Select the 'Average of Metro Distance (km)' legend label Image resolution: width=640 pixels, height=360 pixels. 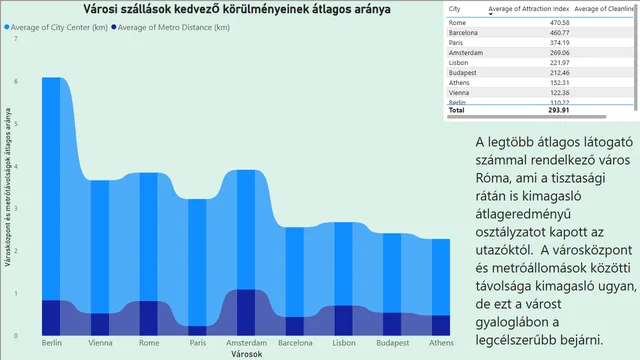[x=174, y=27]
